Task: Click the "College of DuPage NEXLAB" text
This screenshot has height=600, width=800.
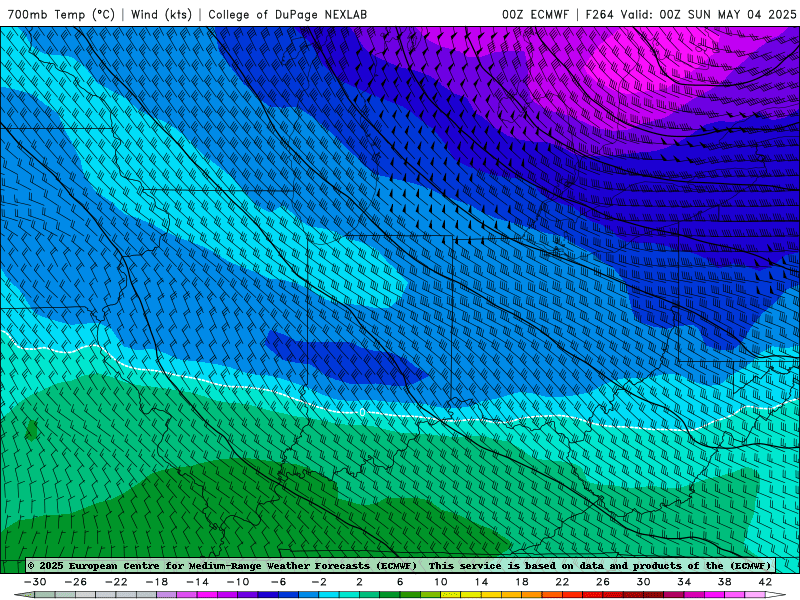Action: click(x=287, y=14)
